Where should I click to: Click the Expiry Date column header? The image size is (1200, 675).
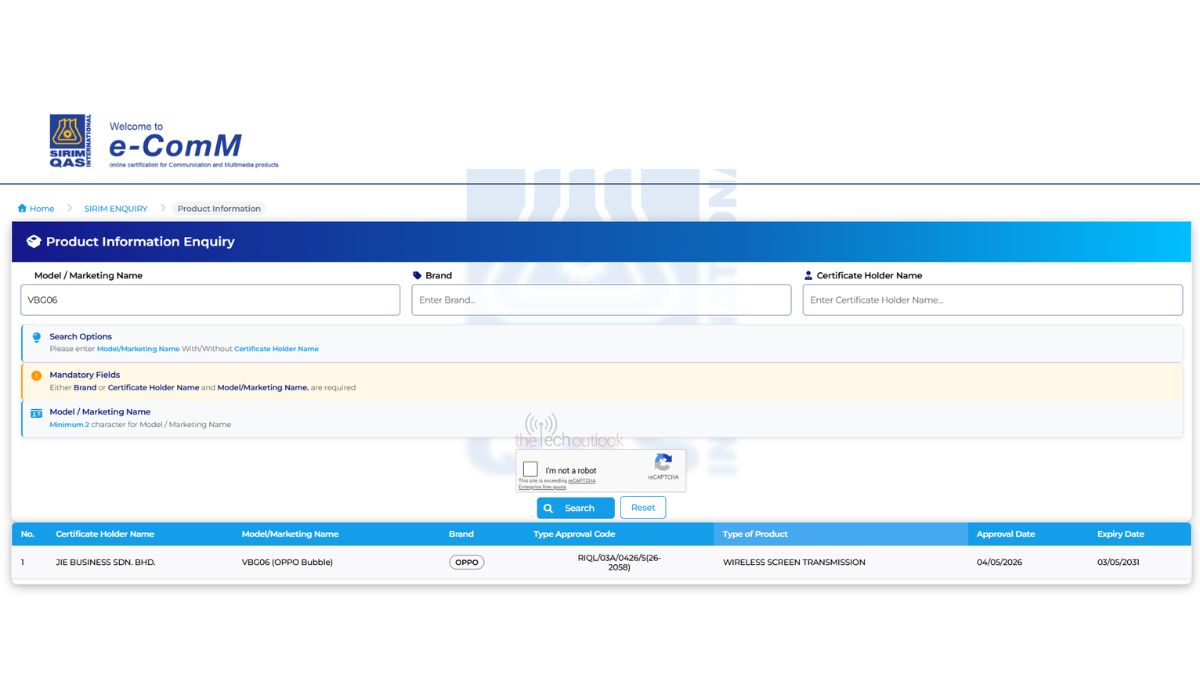click(1120, 534)
